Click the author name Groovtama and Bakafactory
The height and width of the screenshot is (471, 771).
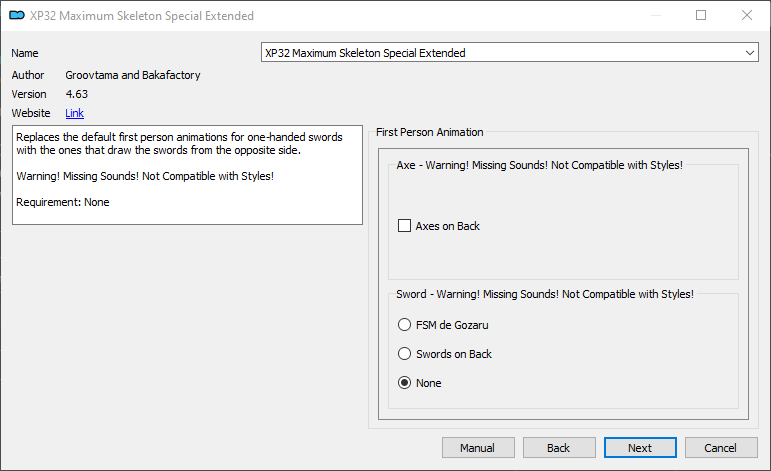coord(134,75)
